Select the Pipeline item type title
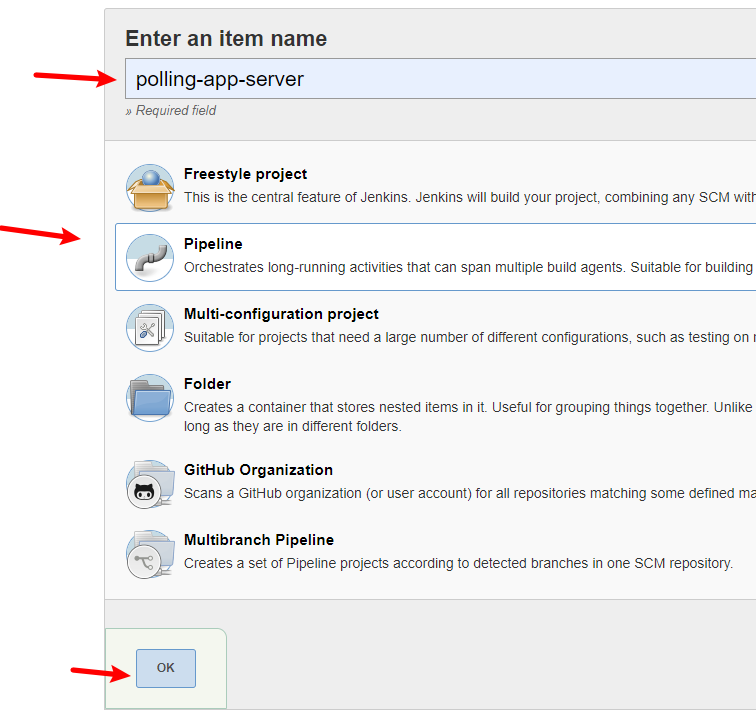 point(213,244)
